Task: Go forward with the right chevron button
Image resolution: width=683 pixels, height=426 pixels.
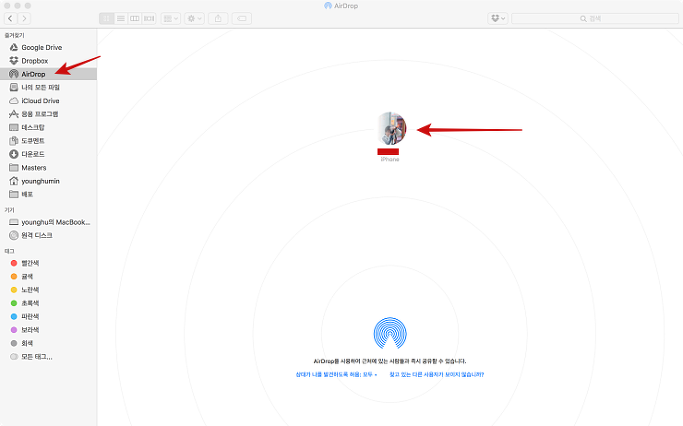Action: point(24,18)
